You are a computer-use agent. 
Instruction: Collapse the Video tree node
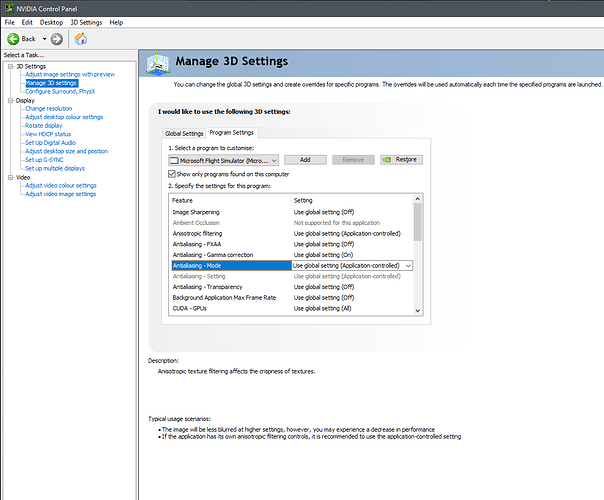[11, 177]
